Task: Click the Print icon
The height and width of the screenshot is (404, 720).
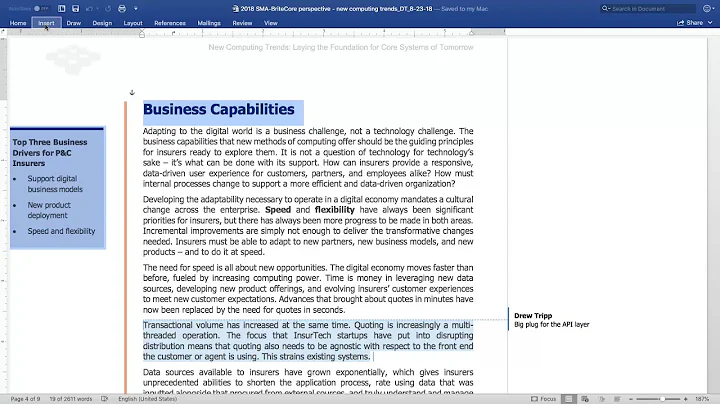Action: tap(122, 9)
